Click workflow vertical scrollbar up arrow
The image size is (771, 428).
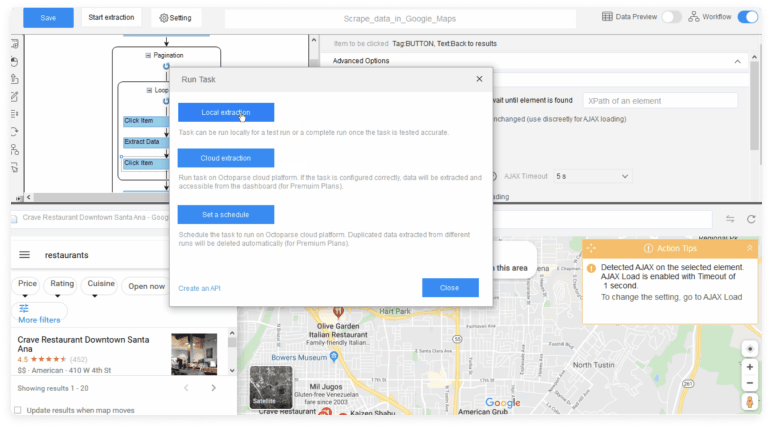(314, 40)
